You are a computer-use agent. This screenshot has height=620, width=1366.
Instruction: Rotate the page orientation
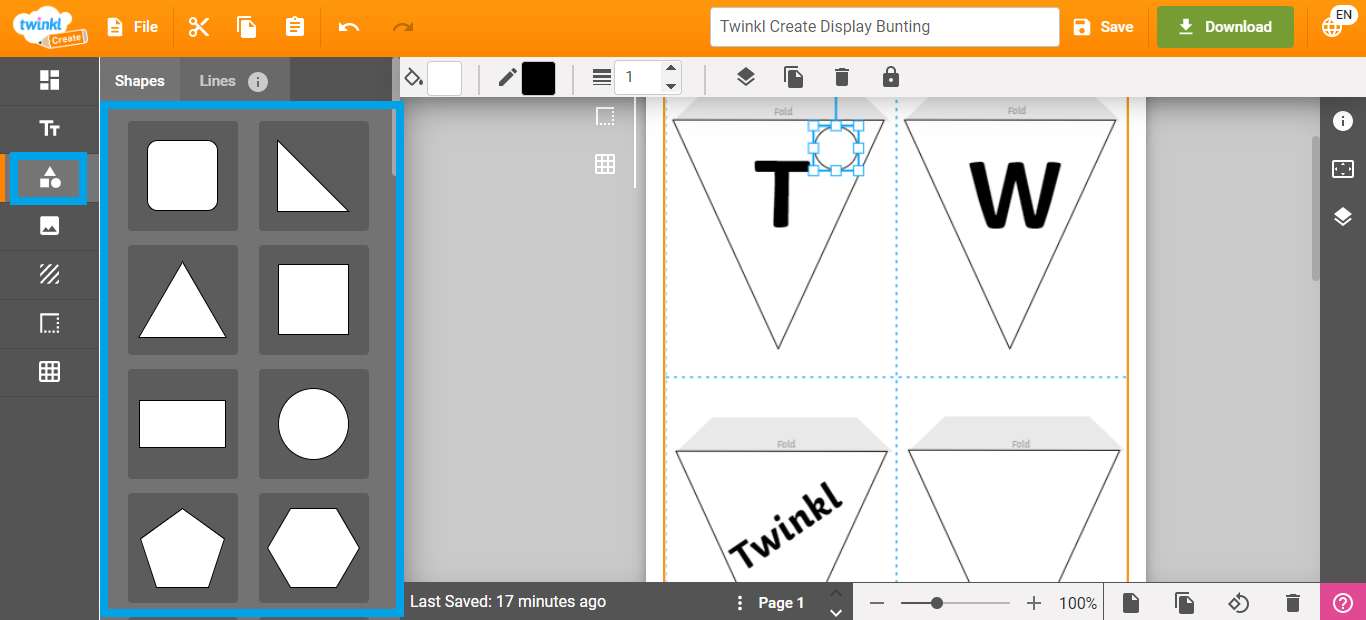1238,603
